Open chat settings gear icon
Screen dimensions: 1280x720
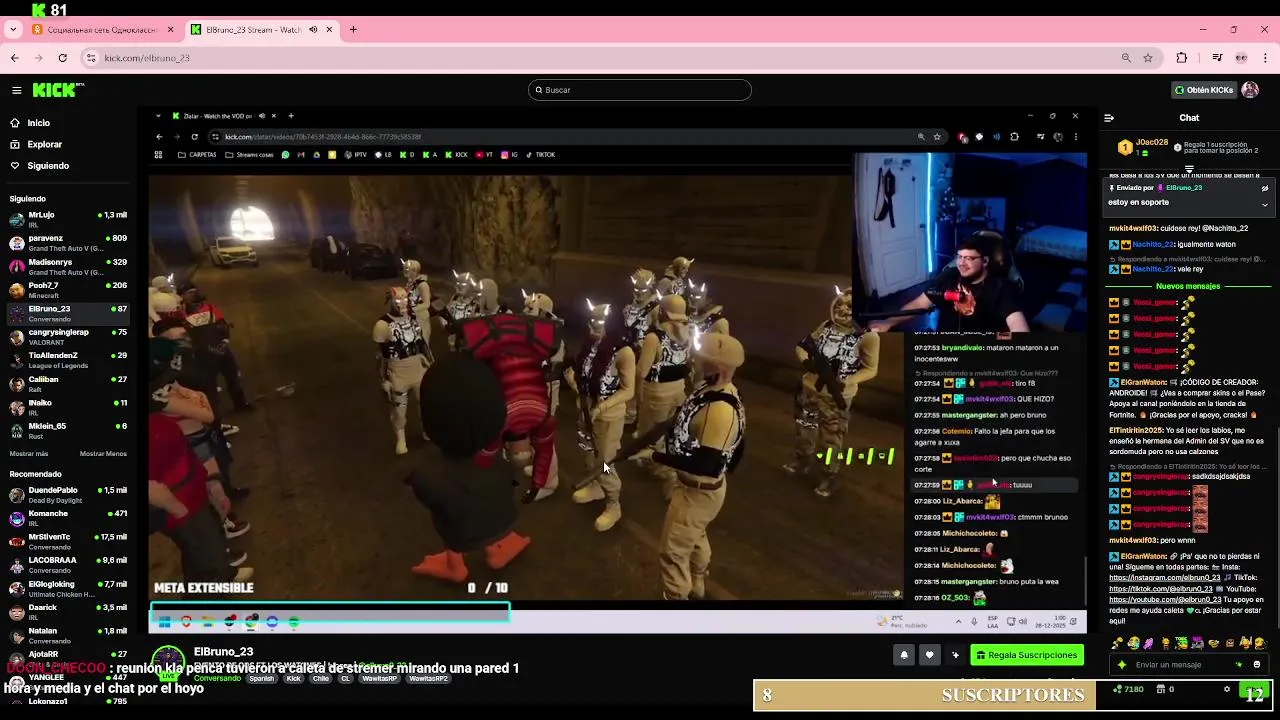1227,689
